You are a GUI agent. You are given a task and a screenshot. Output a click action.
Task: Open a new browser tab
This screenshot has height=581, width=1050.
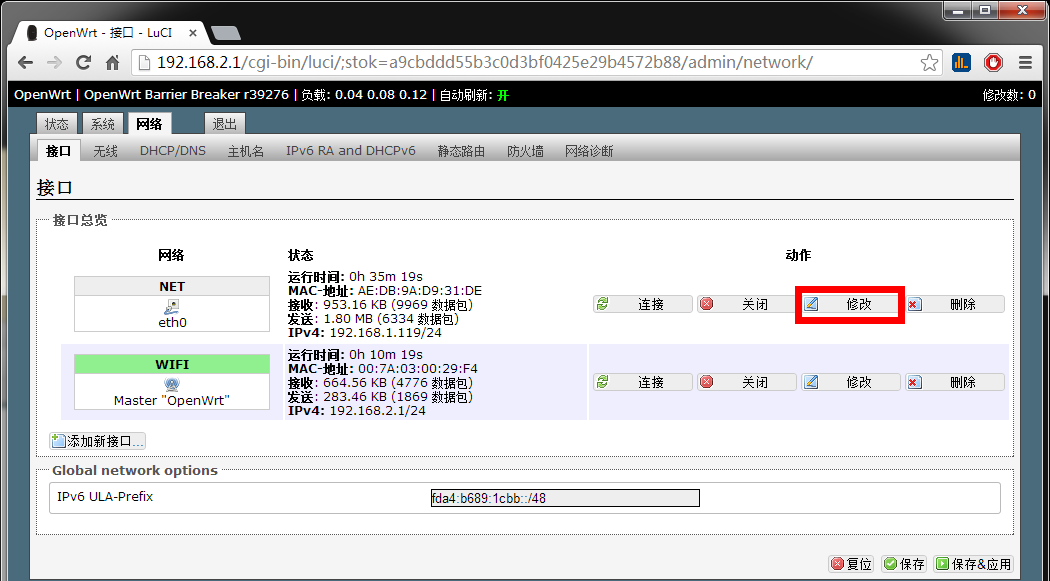click(225, 33)
